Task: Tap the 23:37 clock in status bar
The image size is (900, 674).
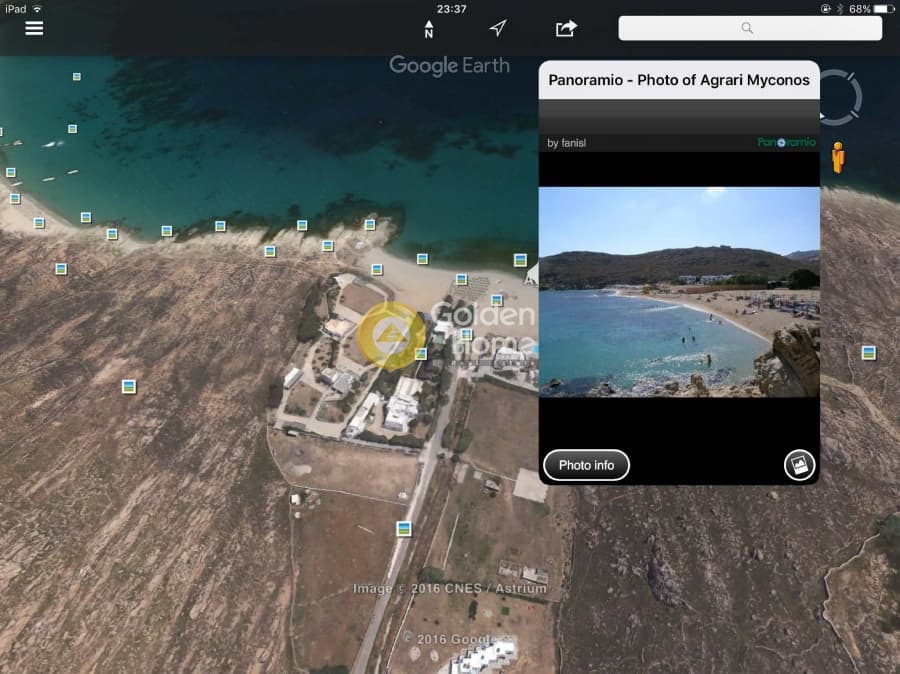Action: click(451, 9)
